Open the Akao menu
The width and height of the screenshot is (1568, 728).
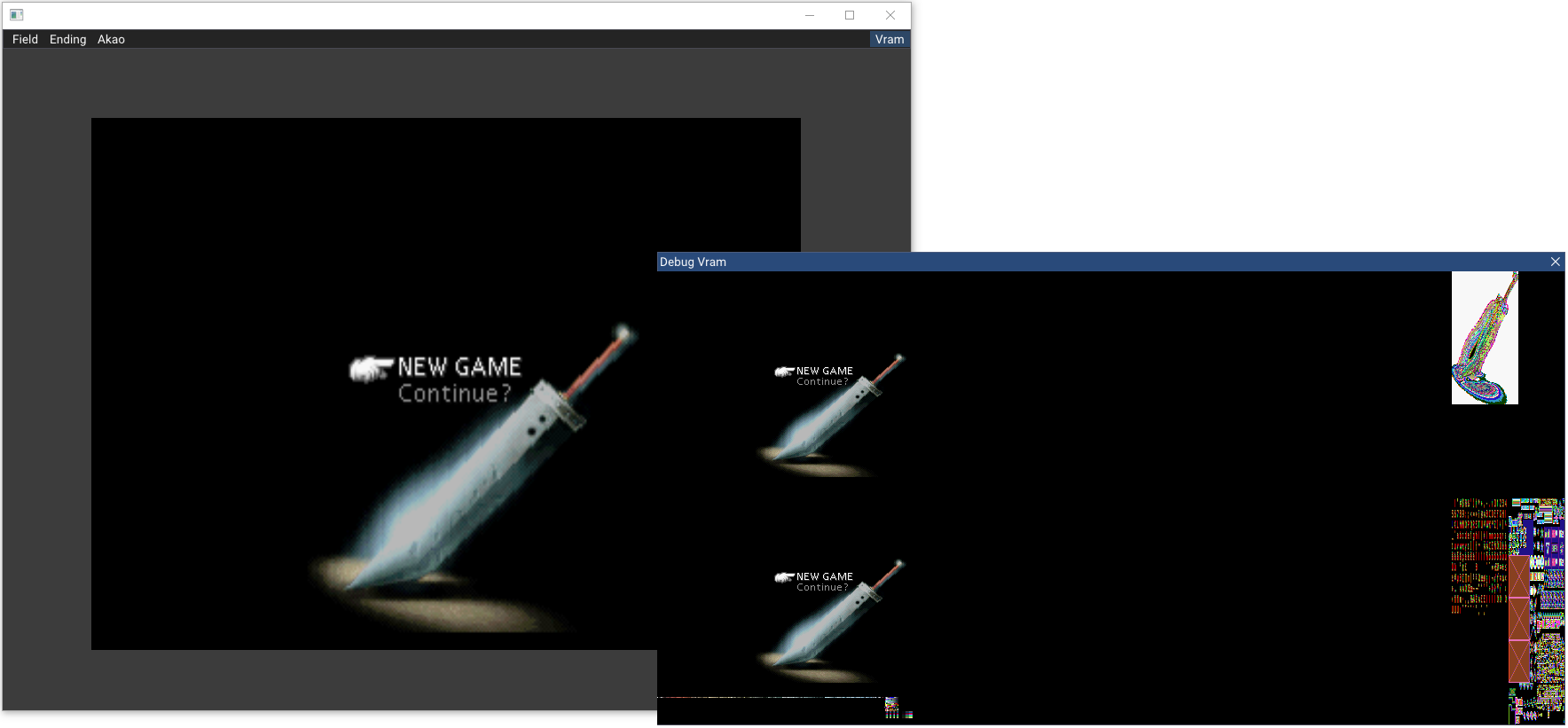point(111,39)
